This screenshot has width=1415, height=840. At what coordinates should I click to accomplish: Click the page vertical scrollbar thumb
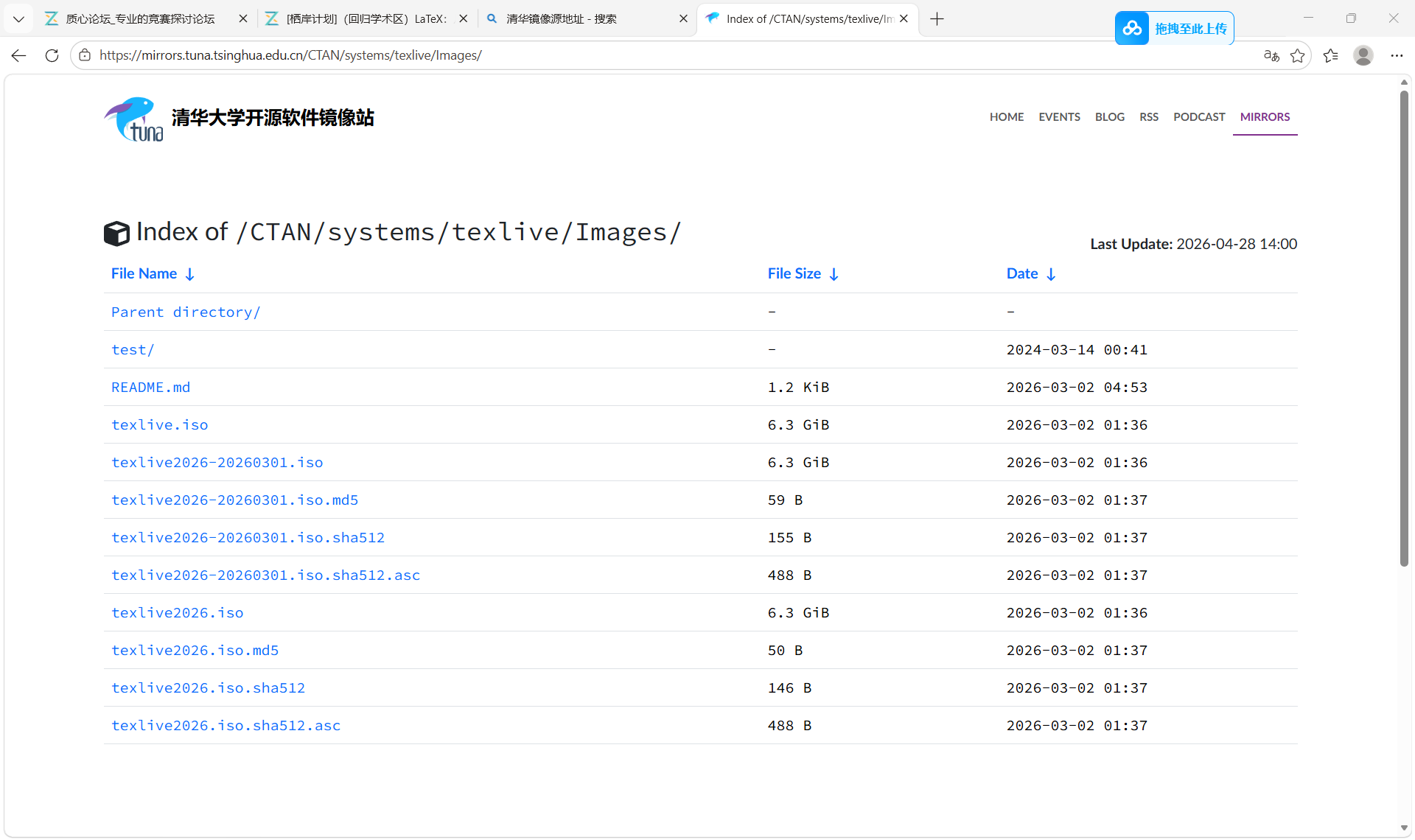pos(1404,328)
